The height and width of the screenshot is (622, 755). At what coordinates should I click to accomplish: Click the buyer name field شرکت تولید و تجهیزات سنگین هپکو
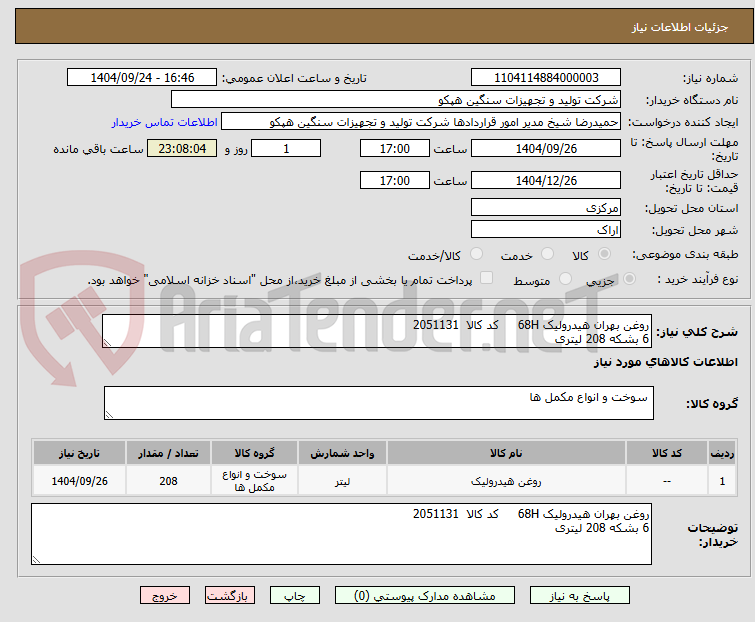pos(396,100)
